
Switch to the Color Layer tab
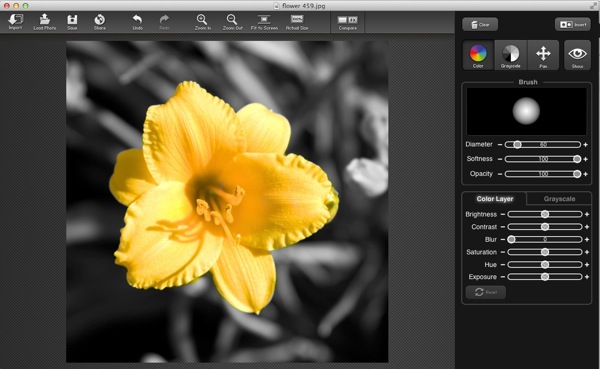tap(494, 199)
